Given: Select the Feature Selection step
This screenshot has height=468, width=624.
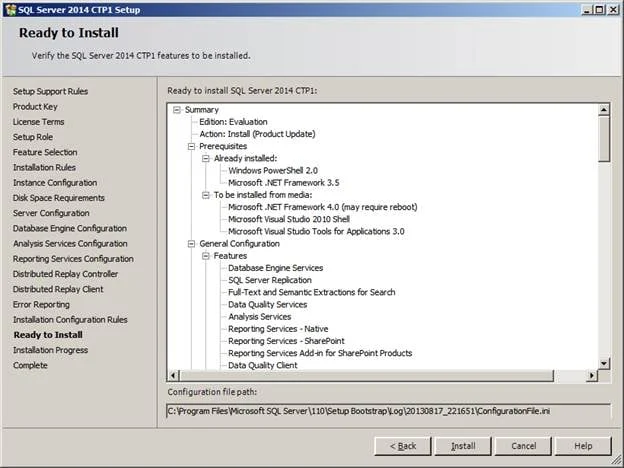Looking at the screenshot, I should [45, 152].
